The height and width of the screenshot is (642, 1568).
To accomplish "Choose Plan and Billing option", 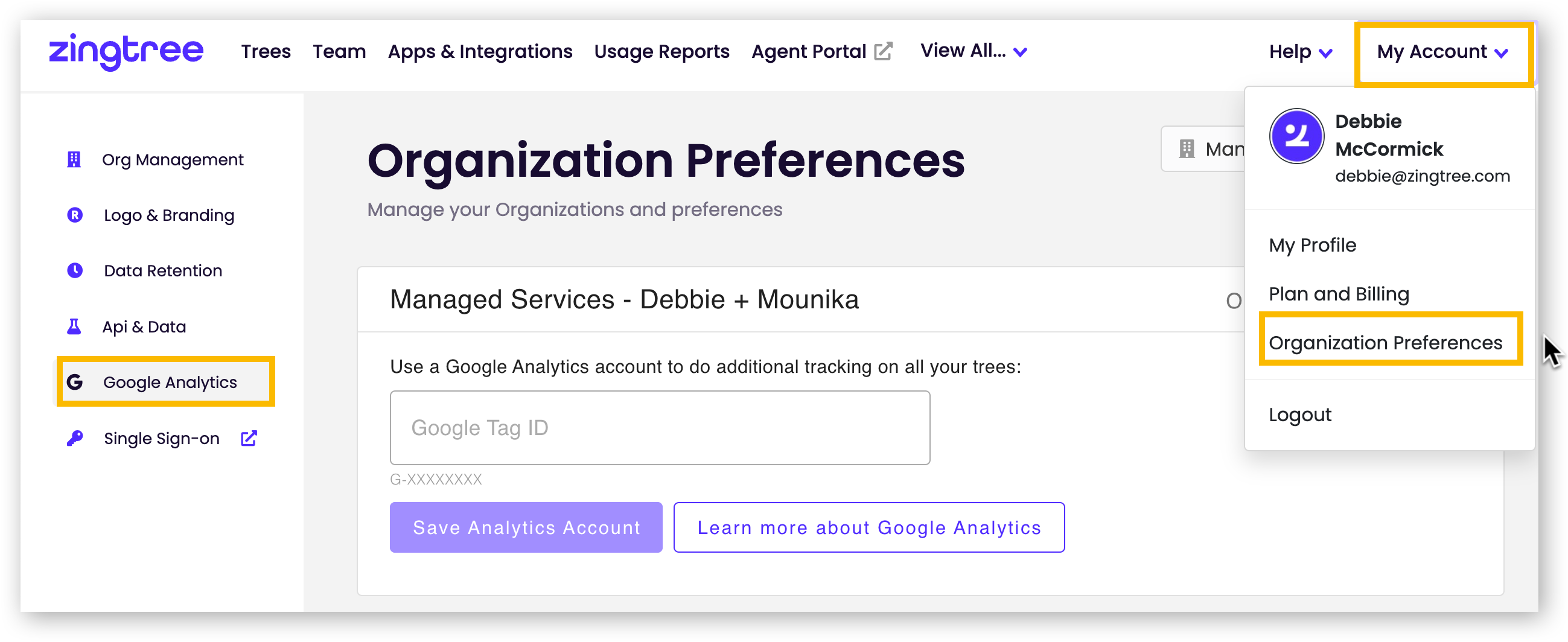I will (x=1339, y=294).
